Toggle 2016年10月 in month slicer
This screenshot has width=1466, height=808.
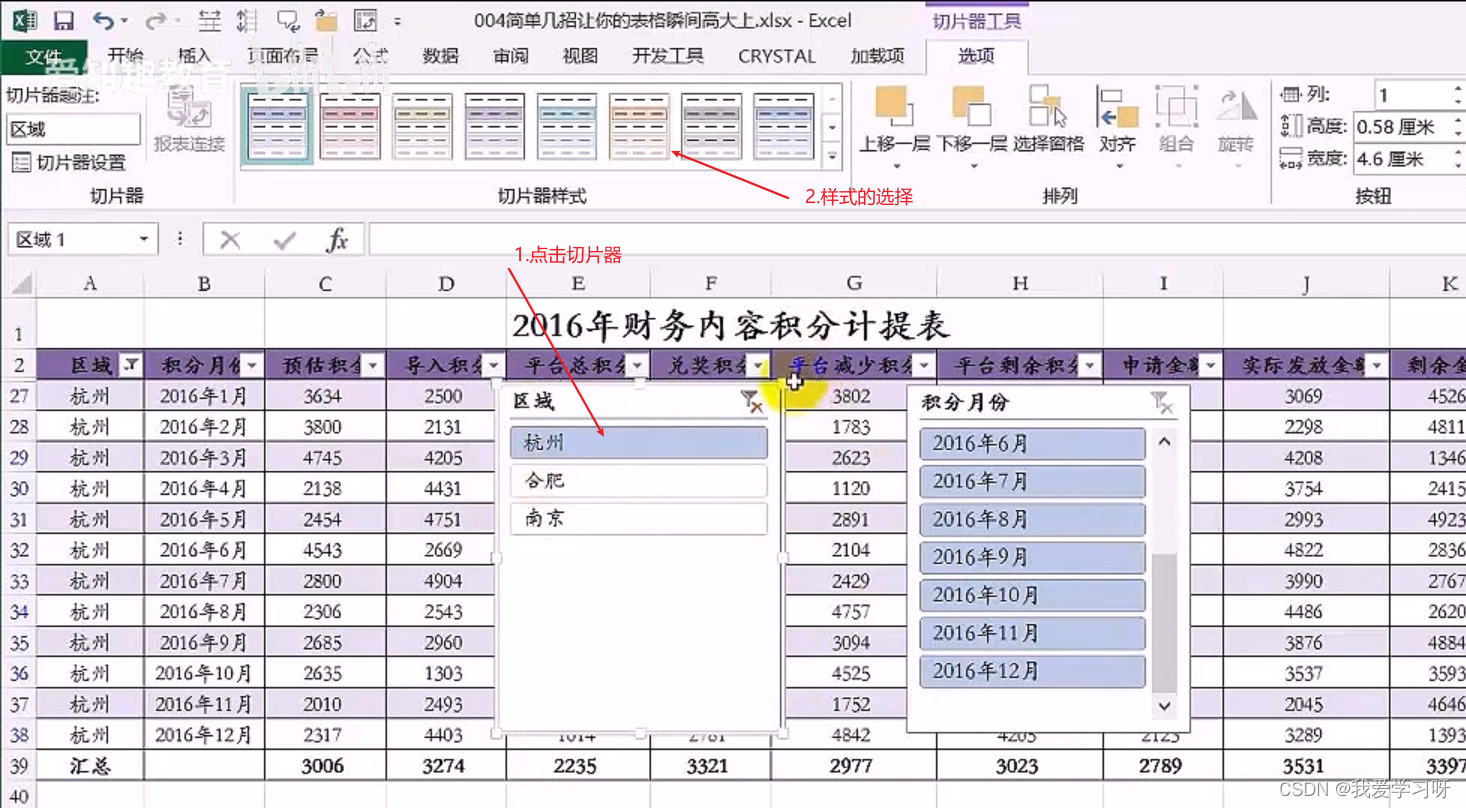(1032, 596)
